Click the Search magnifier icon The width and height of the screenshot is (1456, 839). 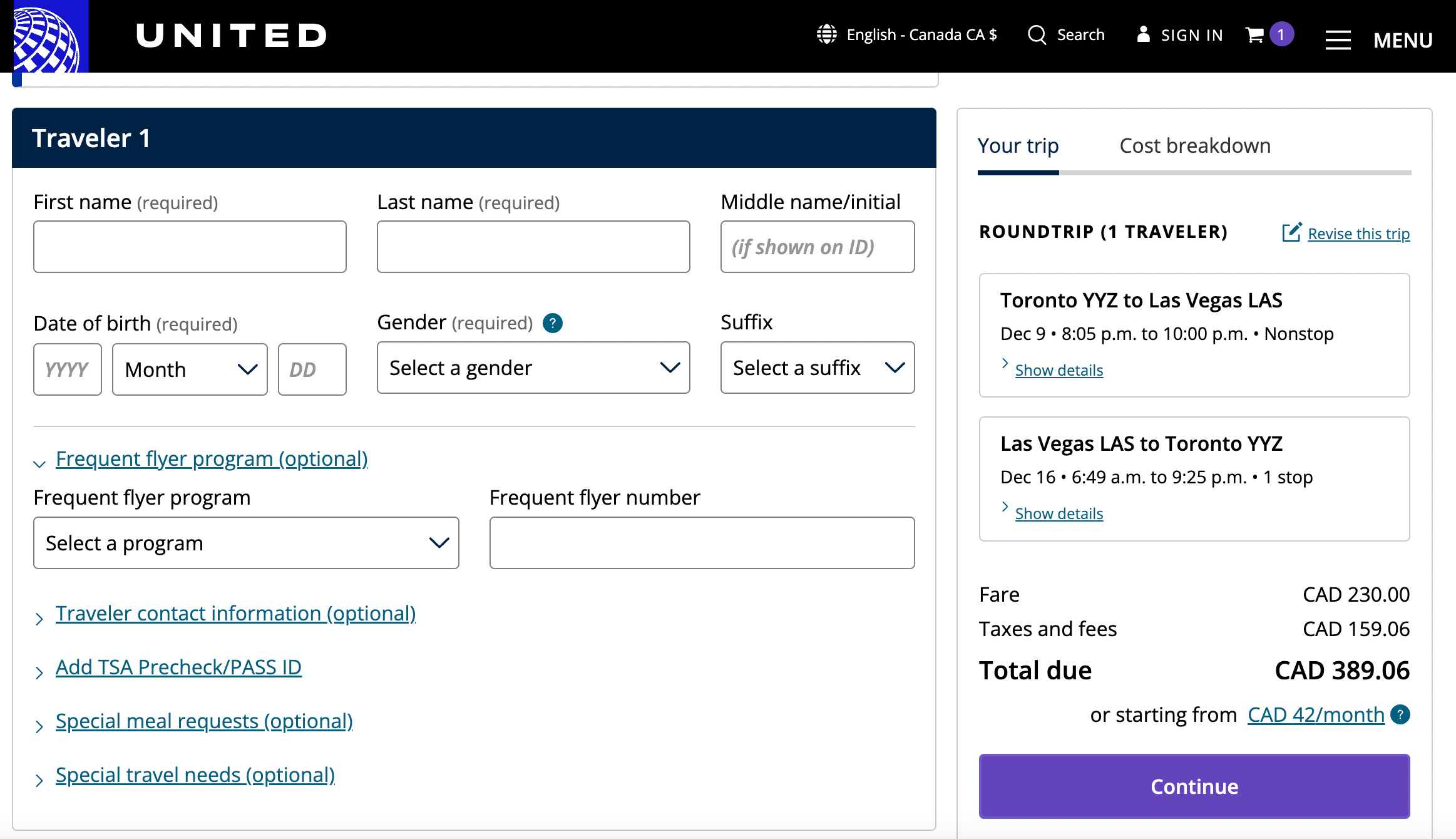pyautogui.click(x=1037, y=35)
